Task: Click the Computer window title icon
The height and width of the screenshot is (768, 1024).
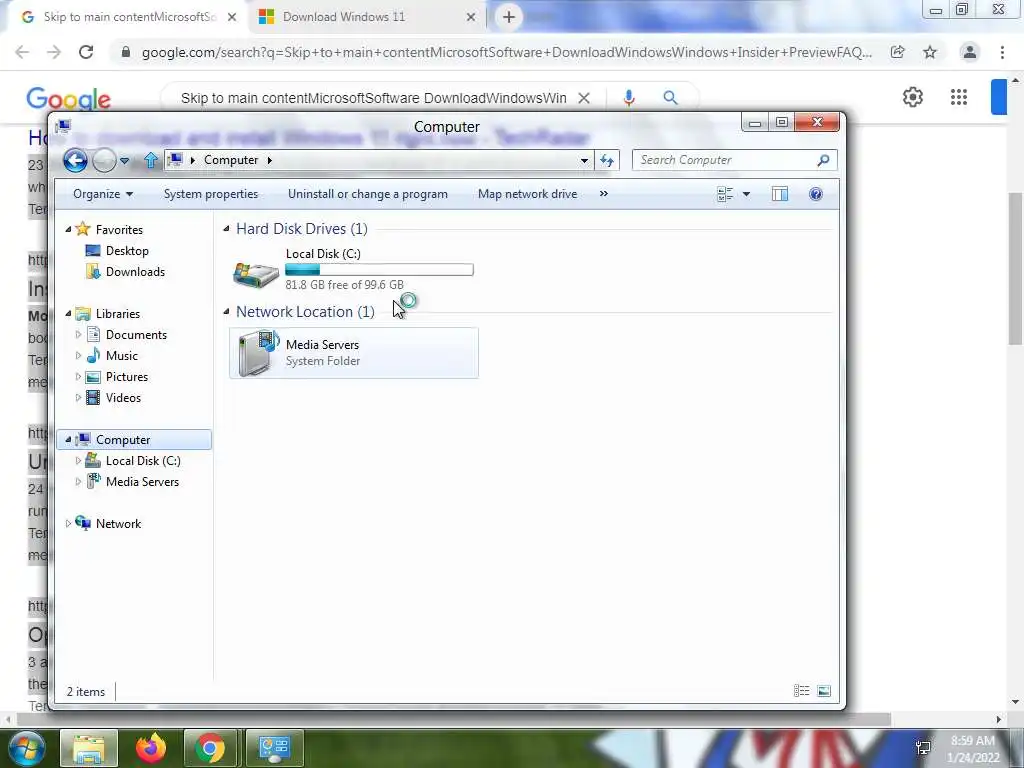Action: click(x=63, y=126)
